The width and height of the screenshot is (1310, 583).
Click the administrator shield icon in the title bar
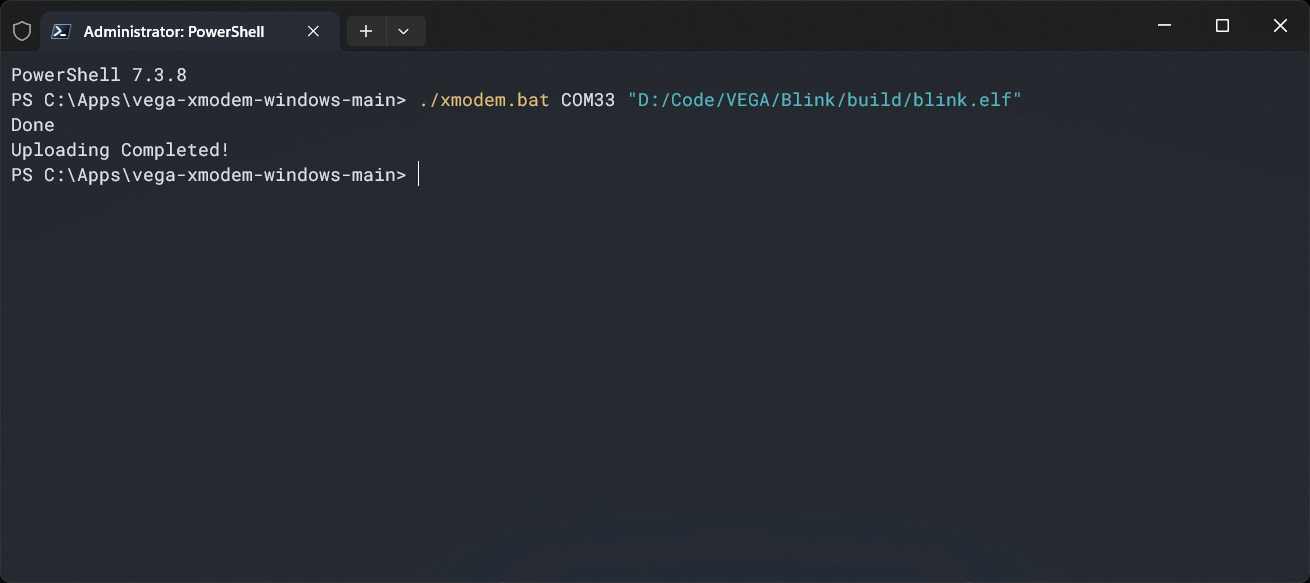21,31
